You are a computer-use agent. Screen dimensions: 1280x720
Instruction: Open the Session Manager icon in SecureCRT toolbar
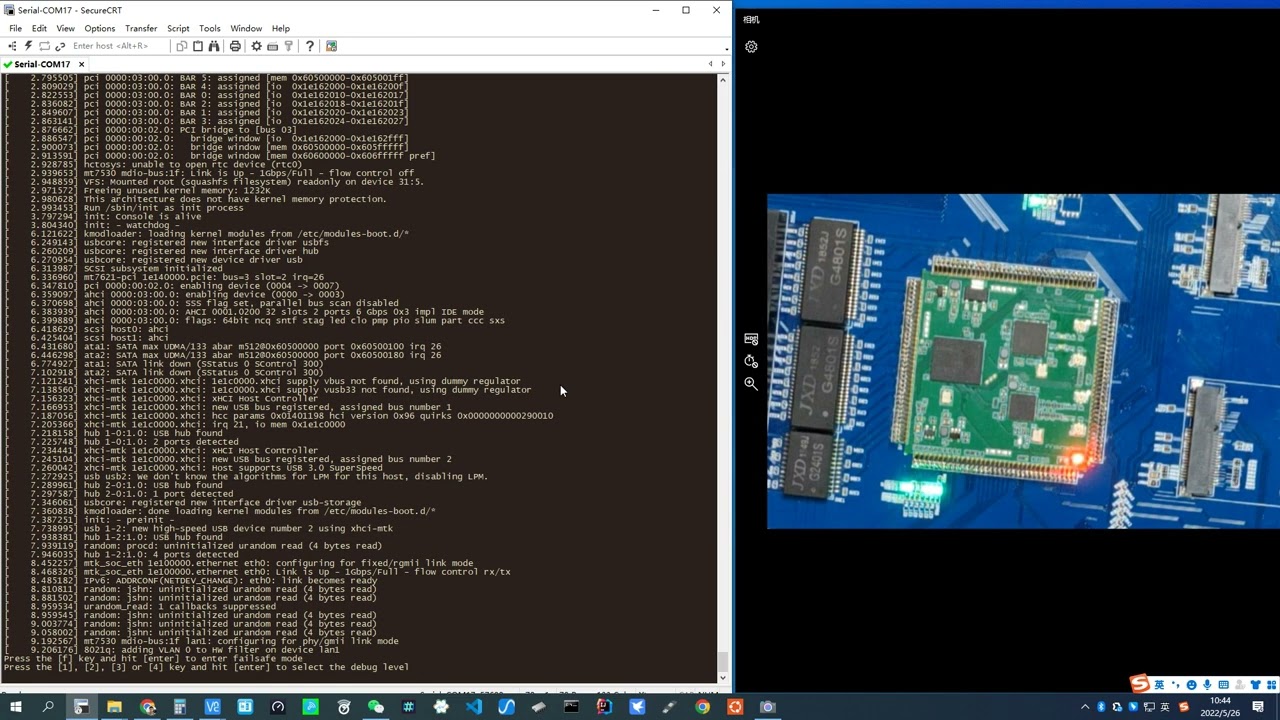pos(12,46)
